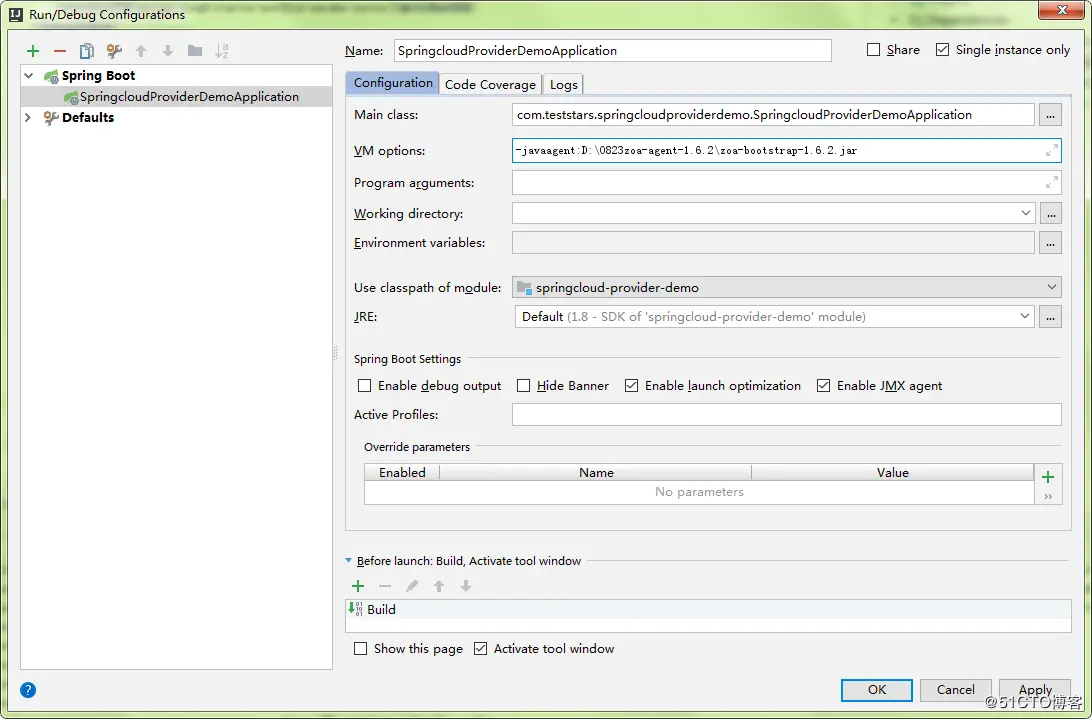This screenshot has height=719, width=1092.
Task: Uncheck Activate tool window
Action: [480, 649]
